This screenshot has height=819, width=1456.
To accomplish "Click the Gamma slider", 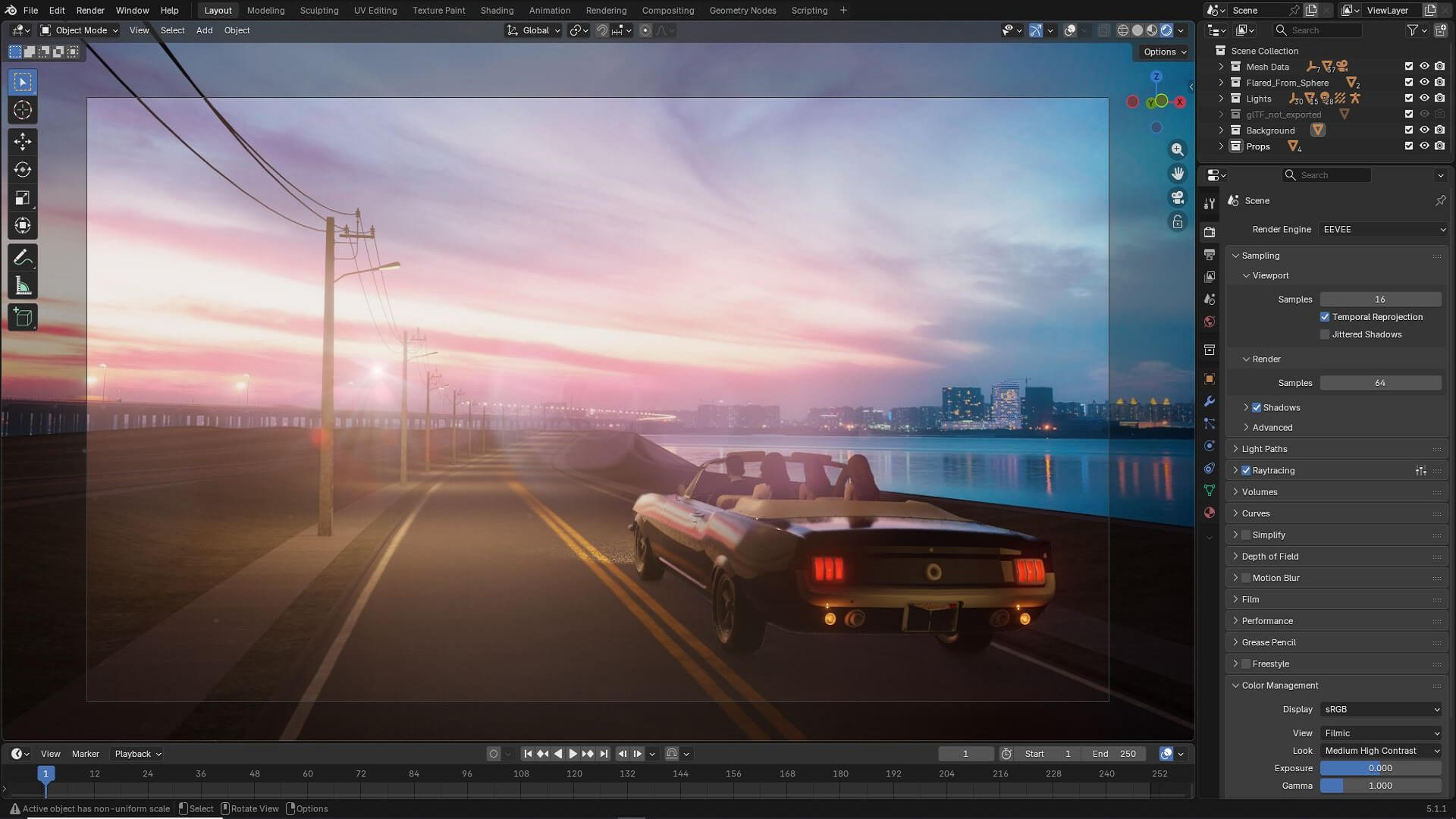I will click(1380, 786).
